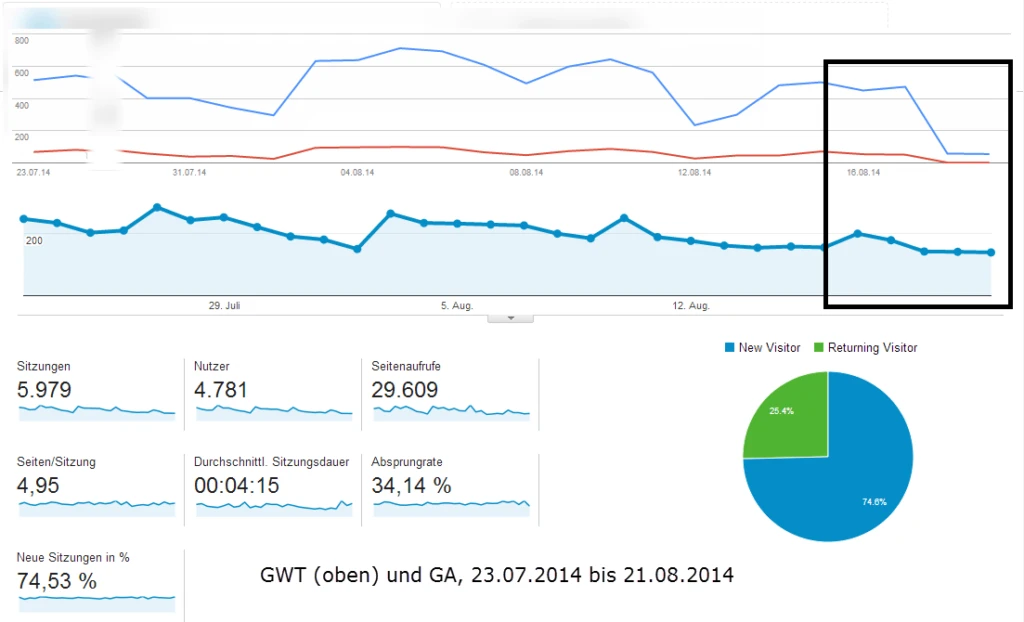The image size is (1024, 622).
Task: Click the bounce rate value 34,14 %
Action: click(411, 485)
